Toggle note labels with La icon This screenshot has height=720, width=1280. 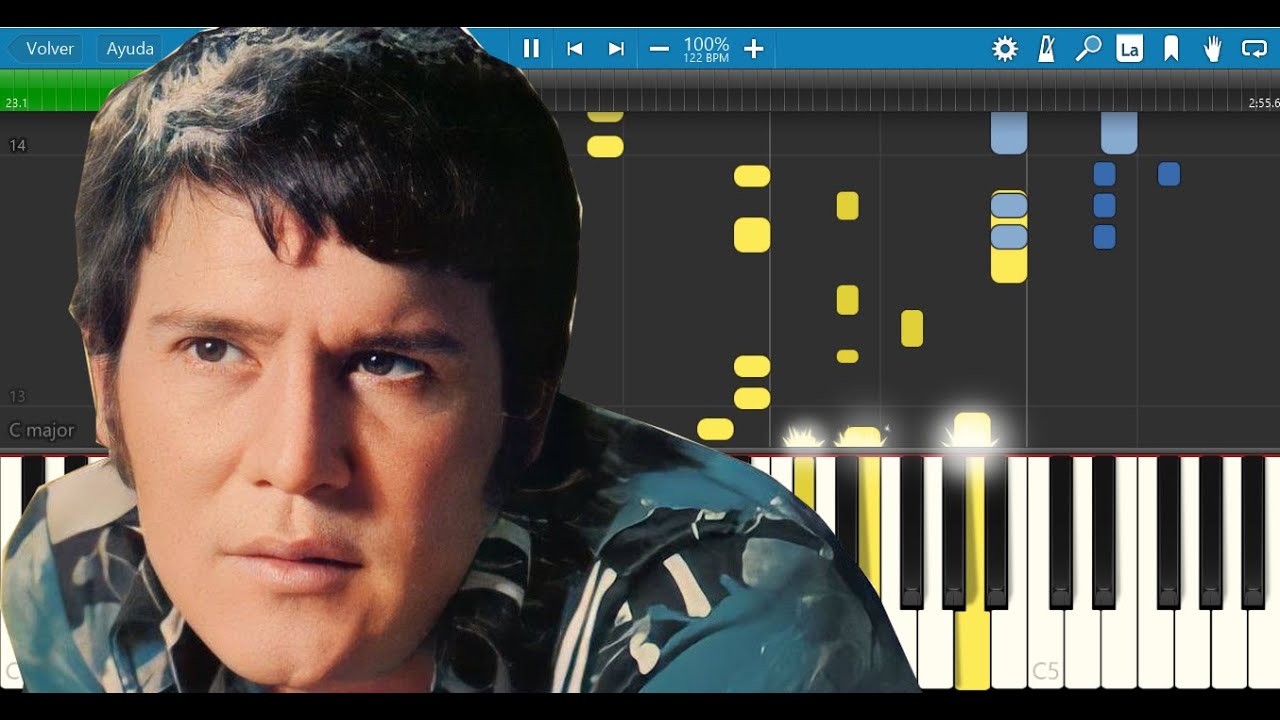[1130, 48]
